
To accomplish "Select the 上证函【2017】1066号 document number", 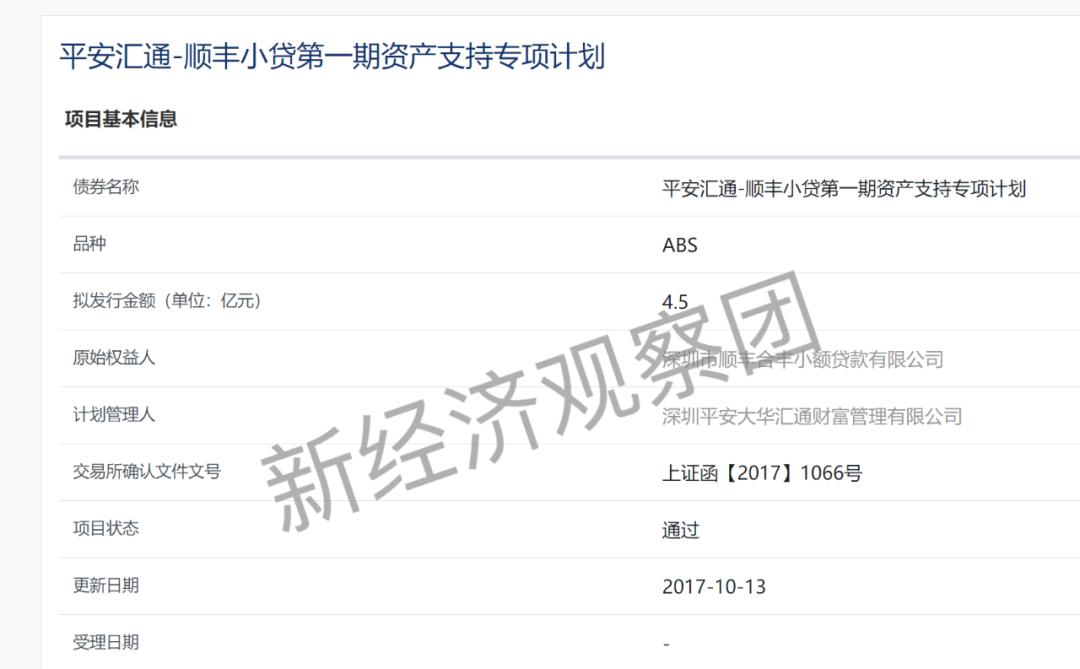I will pos(764,473).
